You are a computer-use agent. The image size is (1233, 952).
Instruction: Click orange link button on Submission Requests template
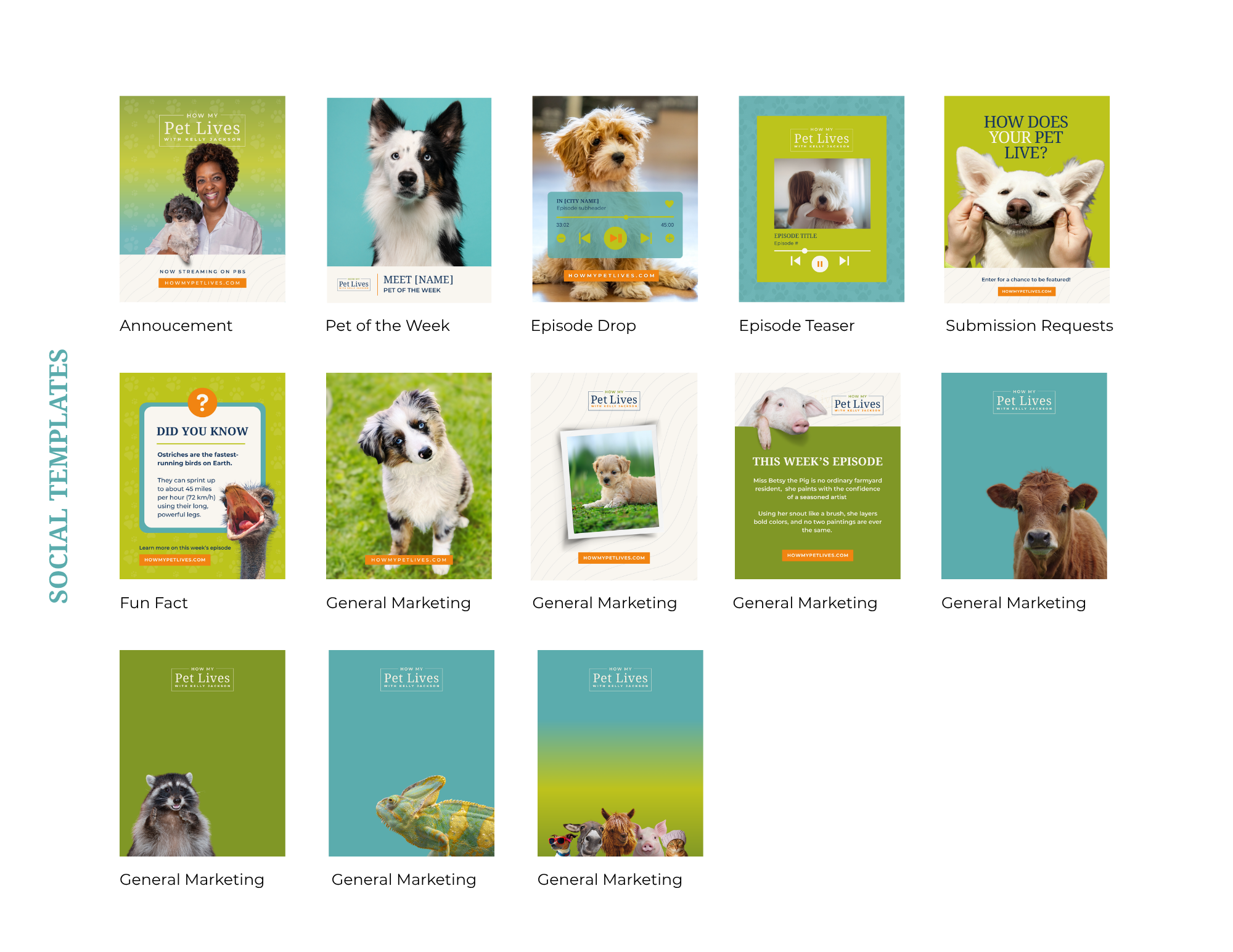pyautogui.click(x=1026, y=291)
